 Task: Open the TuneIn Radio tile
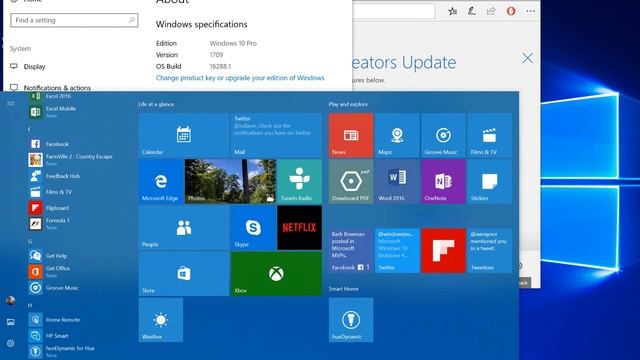coord(299,181)
